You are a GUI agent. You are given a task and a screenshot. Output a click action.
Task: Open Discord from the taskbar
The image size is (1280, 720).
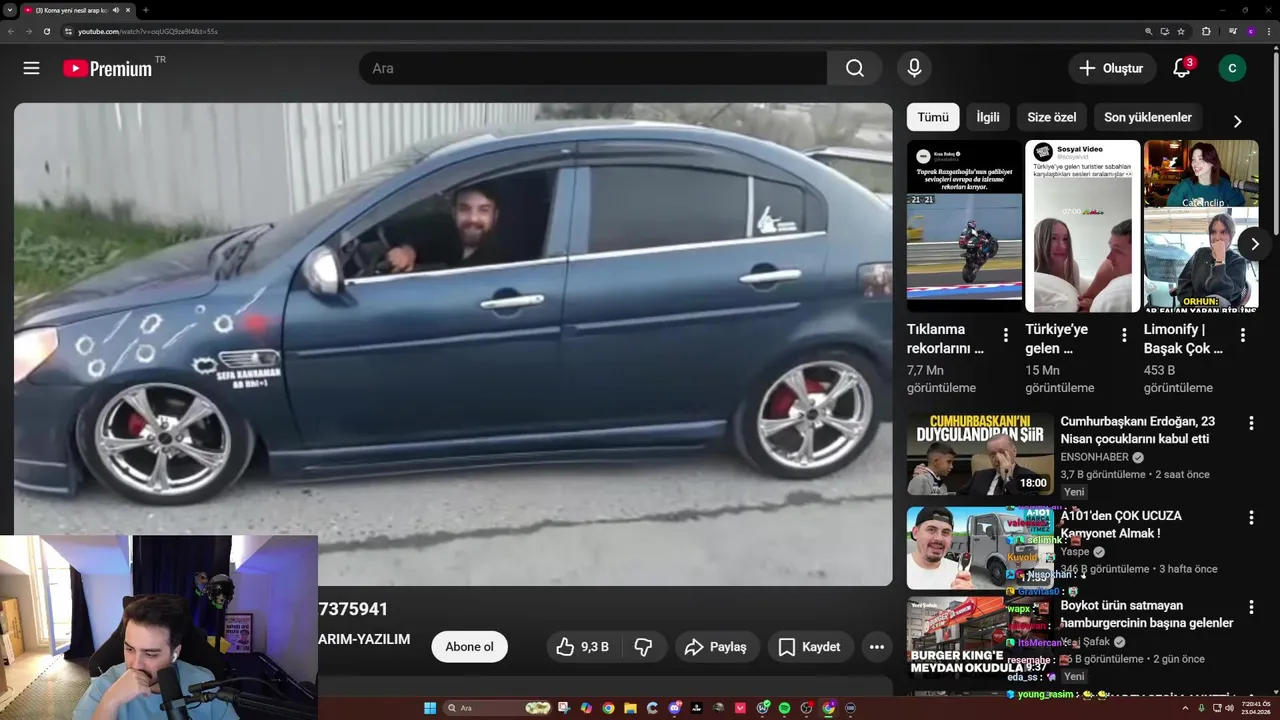[675, 708]
